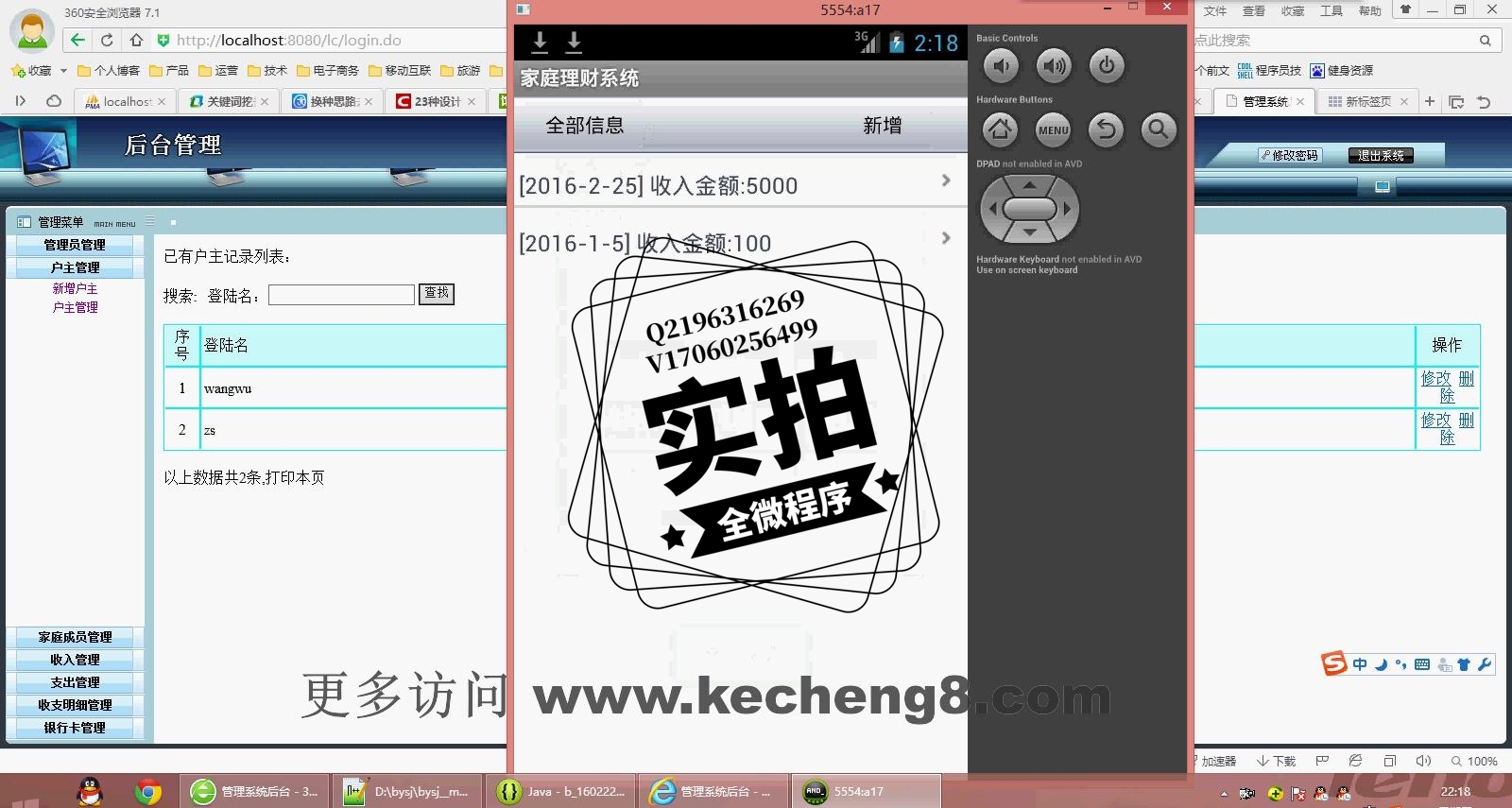Screen dimensions: 1512x808
Task: Click the 登陆名 search input field
Action: click(x=341, y=295)
